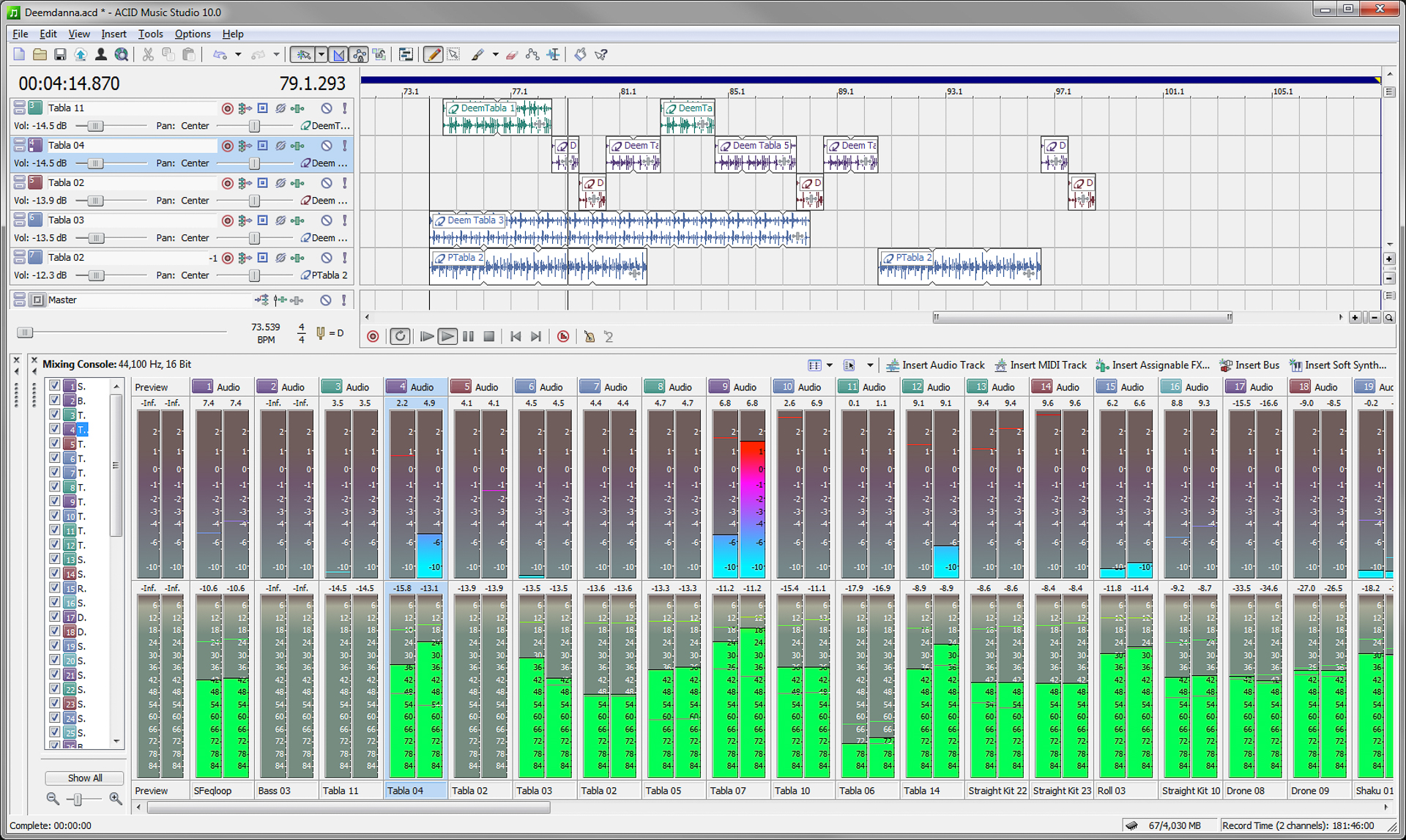Open the Undo history dropdown
1406x840 pixels.
tap(238, 54)
